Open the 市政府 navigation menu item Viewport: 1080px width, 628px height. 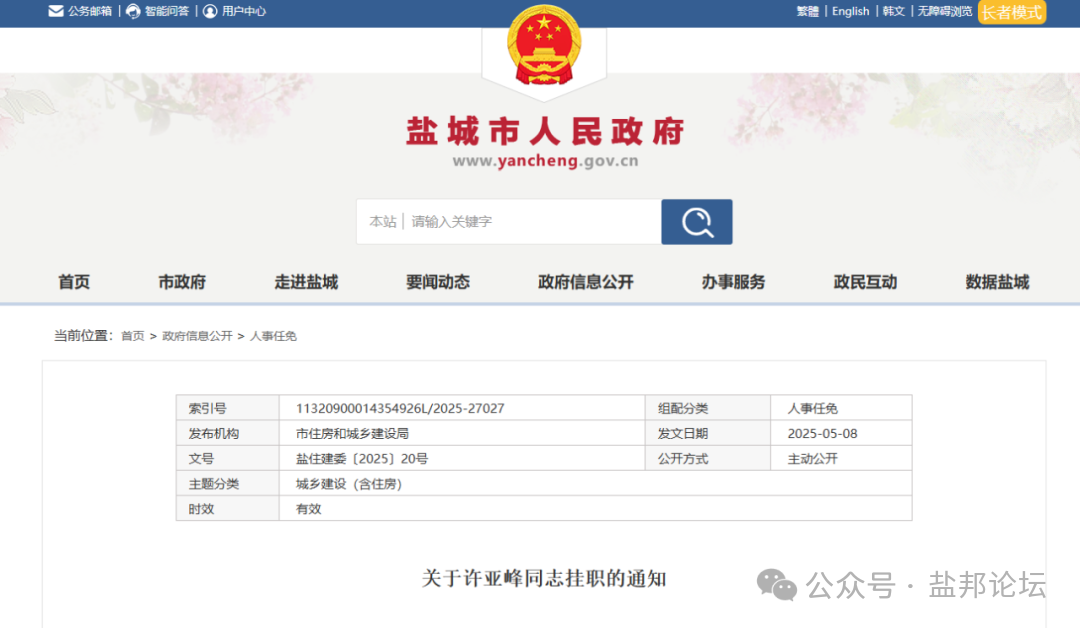(182, 282)
